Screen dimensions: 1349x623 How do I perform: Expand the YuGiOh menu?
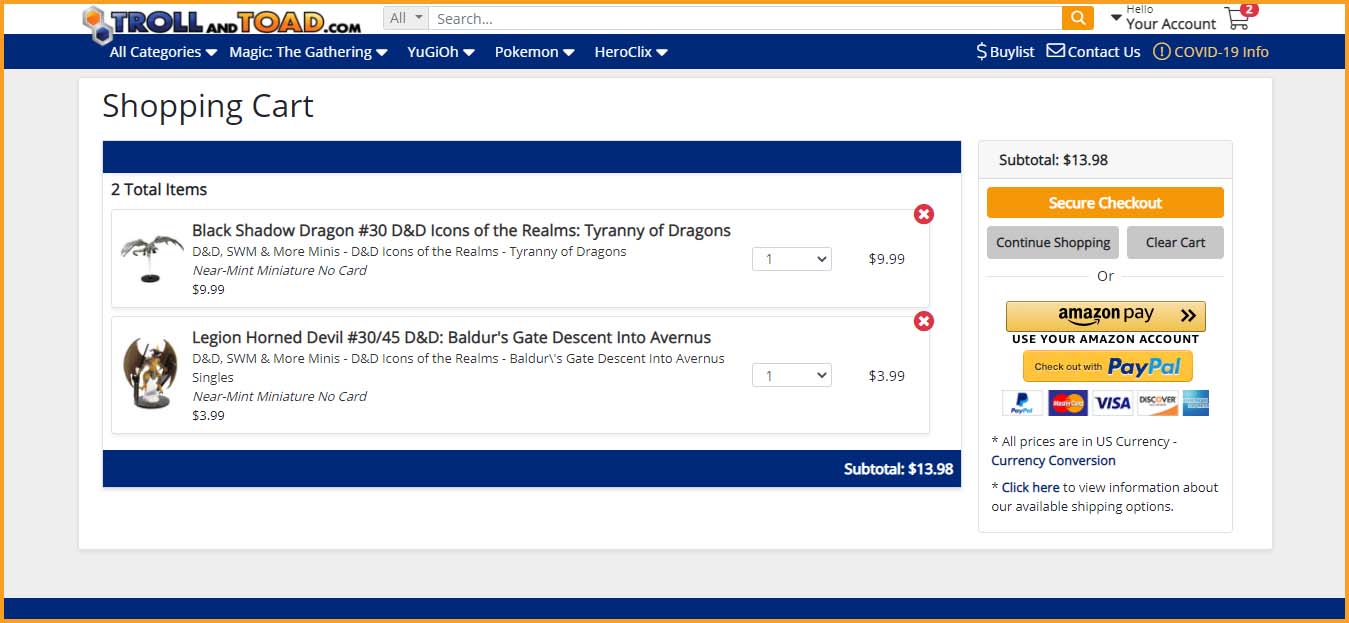point(441,52)
